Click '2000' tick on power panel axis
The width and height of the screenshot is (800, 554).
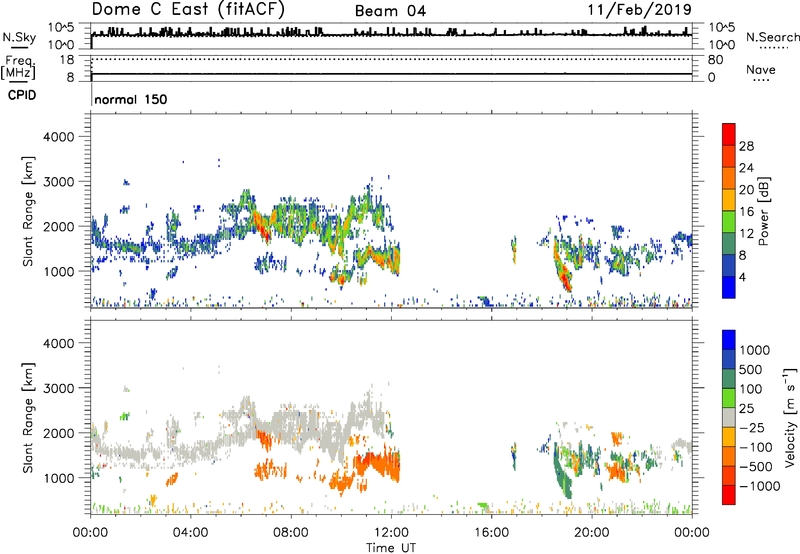[x=58, y=226]
